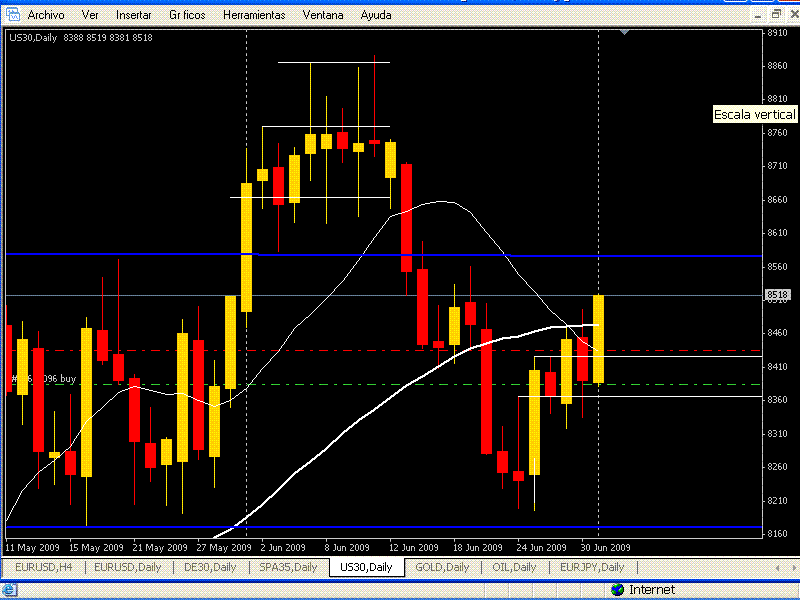
Task: Switch to the OIL,Daily chart tab
Action: tap(514, 567)
